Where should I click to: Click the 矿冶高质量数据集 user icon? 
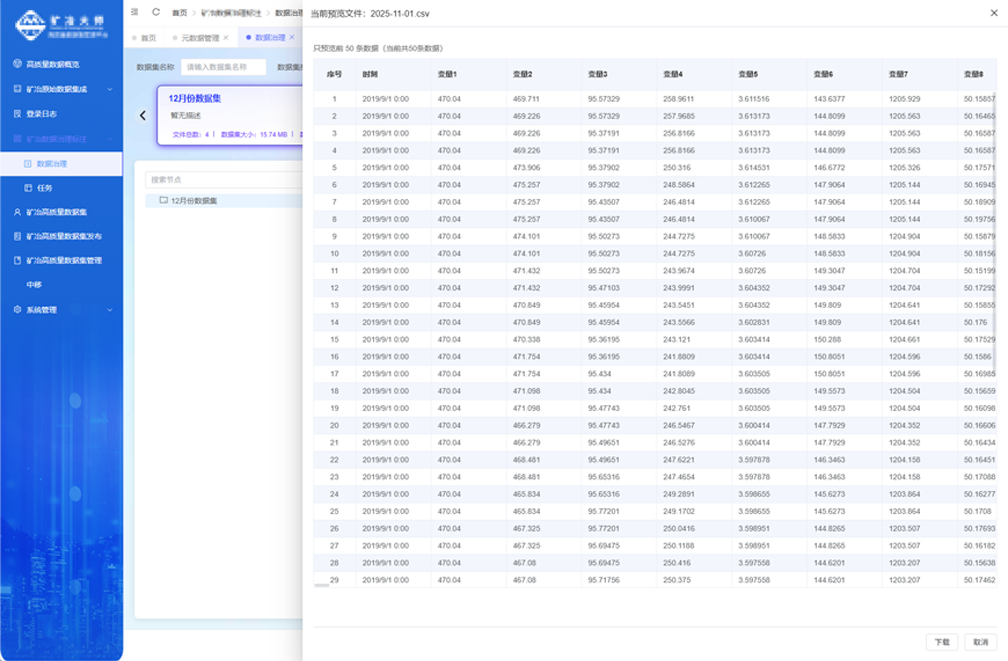(x=17, y=212)
